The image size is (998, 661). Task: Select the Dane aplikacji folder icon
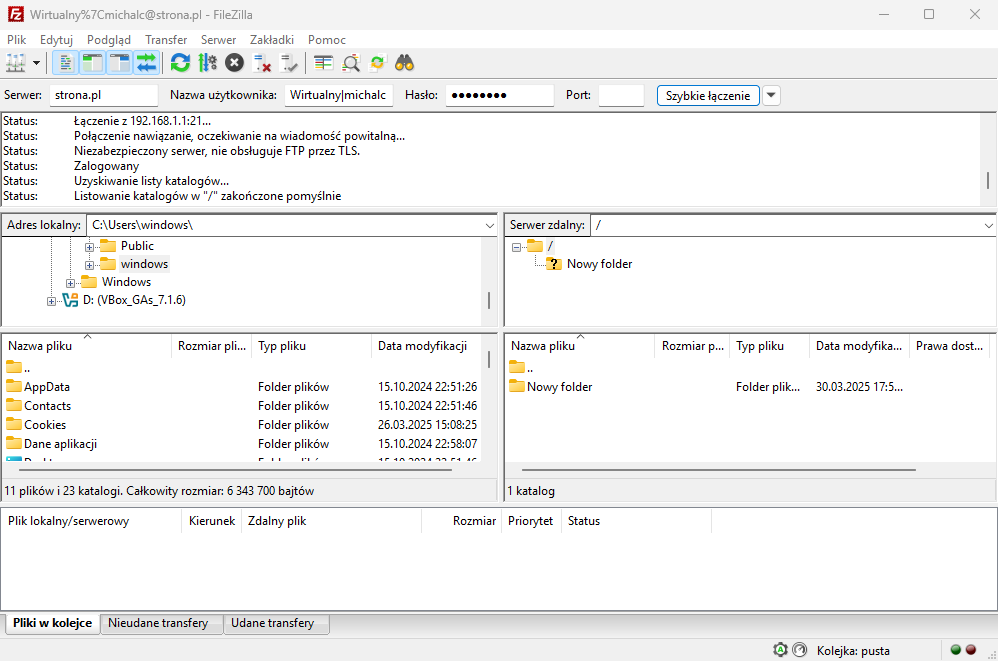coord(14,443)
